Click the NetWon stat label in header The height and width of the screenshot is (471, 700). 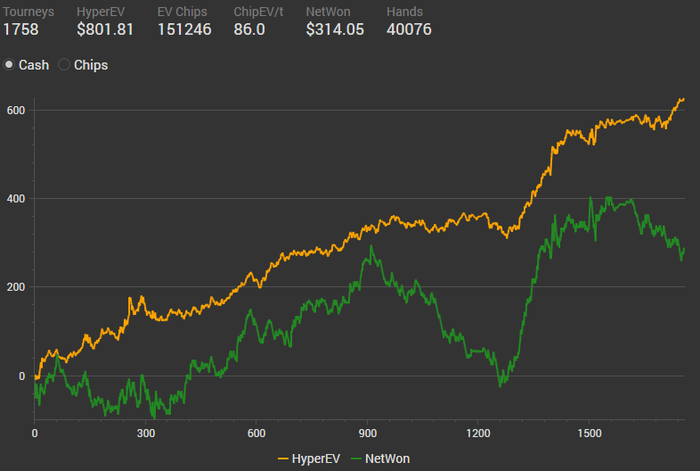328,12
